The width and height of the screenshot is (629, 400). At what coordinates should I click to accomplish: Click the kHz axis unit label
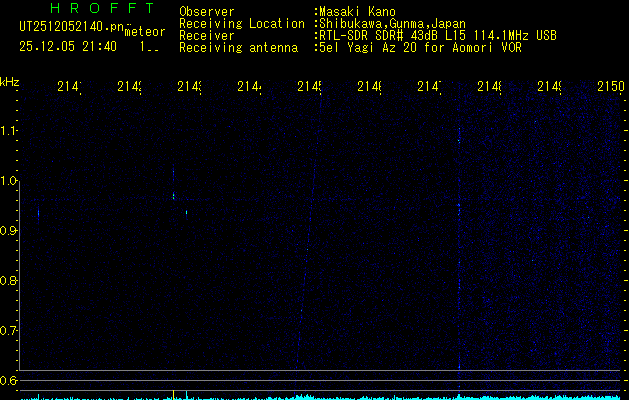pos(9,82)
